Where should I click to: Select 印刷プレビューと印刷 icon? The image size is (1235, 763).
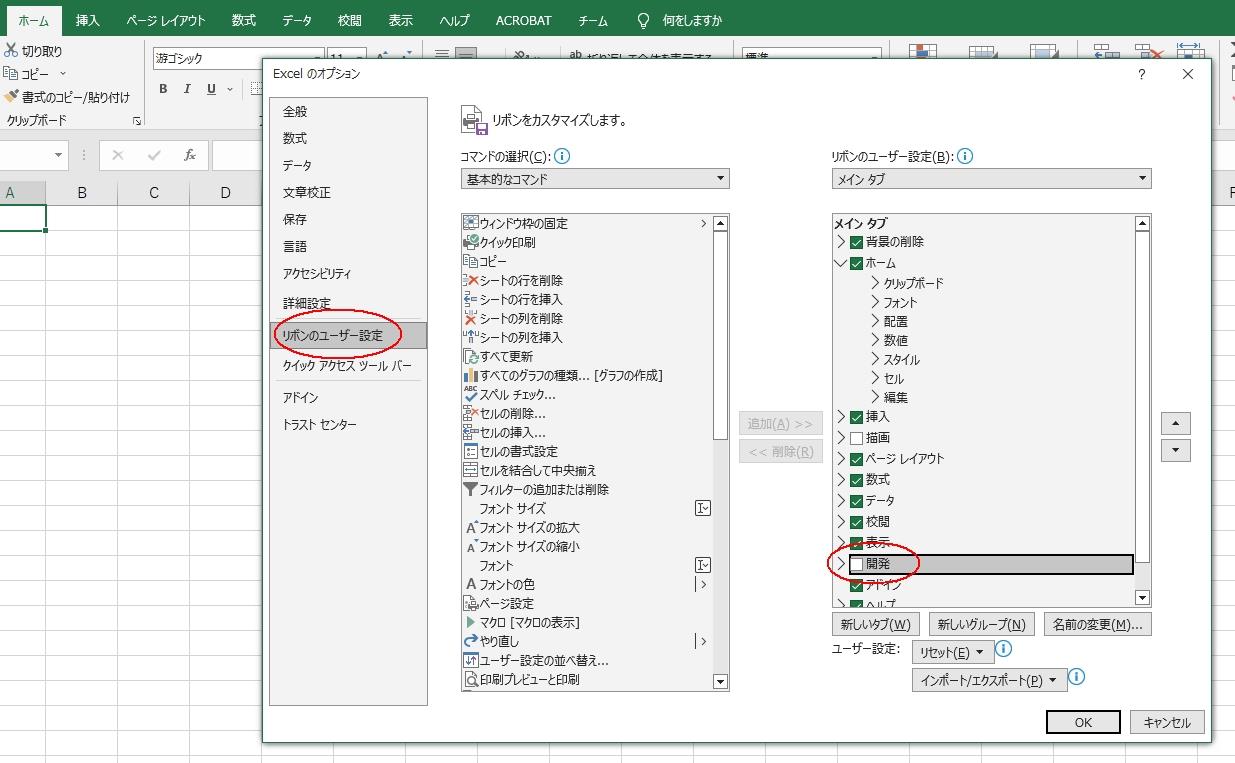pyautogui.click(x=471, y=679)
